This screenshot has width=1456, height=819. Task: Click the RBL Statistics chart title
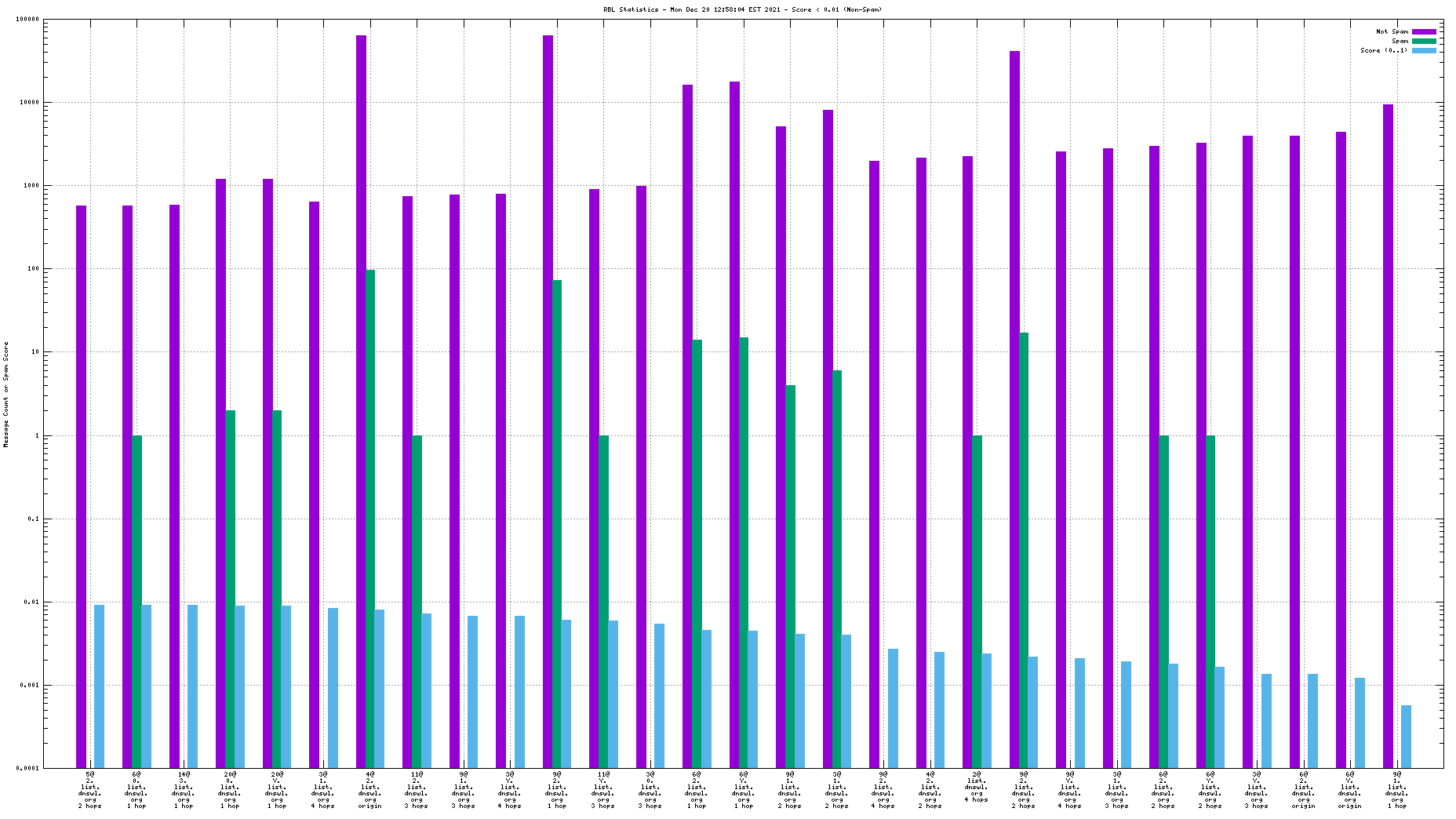point(742,9)
